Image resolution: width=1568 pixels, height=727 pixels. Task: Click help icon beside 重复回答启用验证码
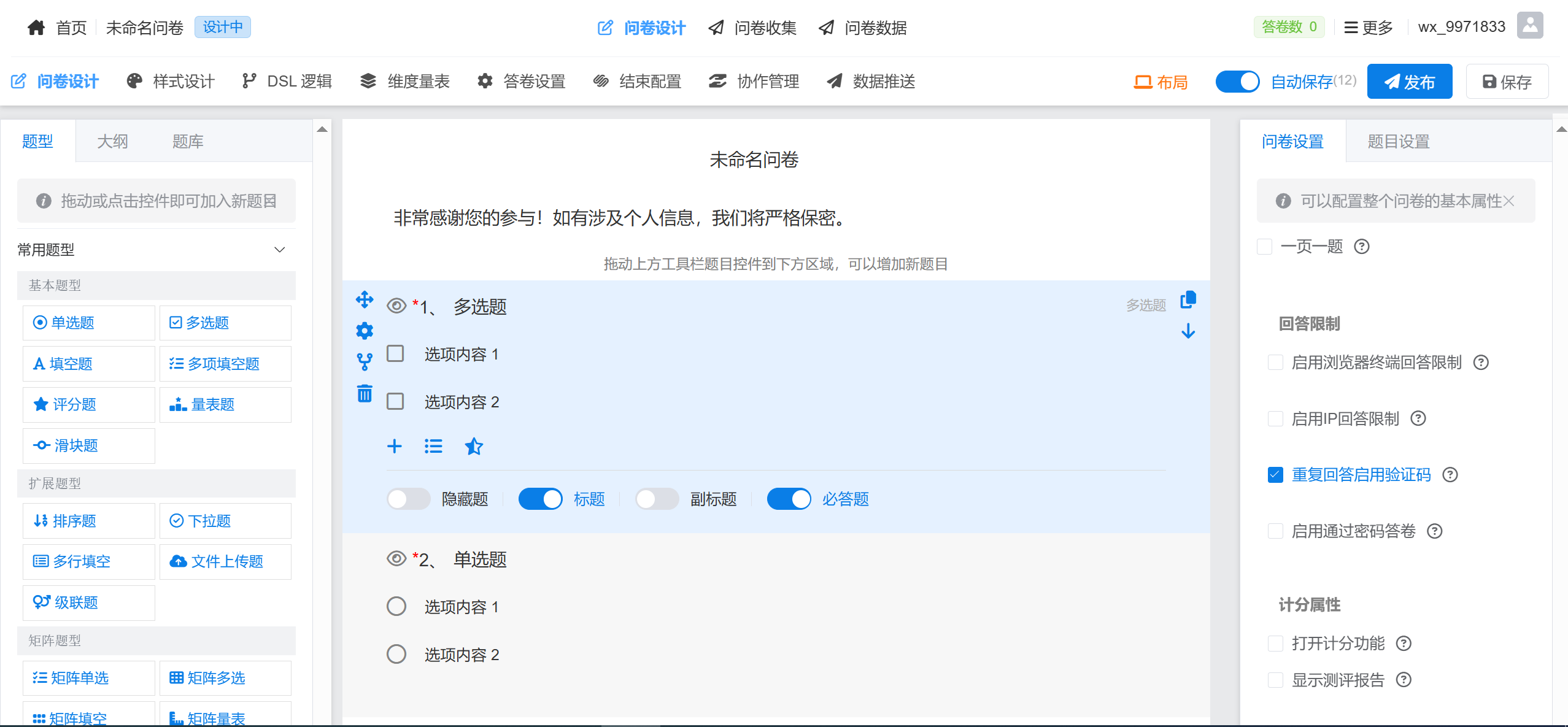coord(1450,475)
